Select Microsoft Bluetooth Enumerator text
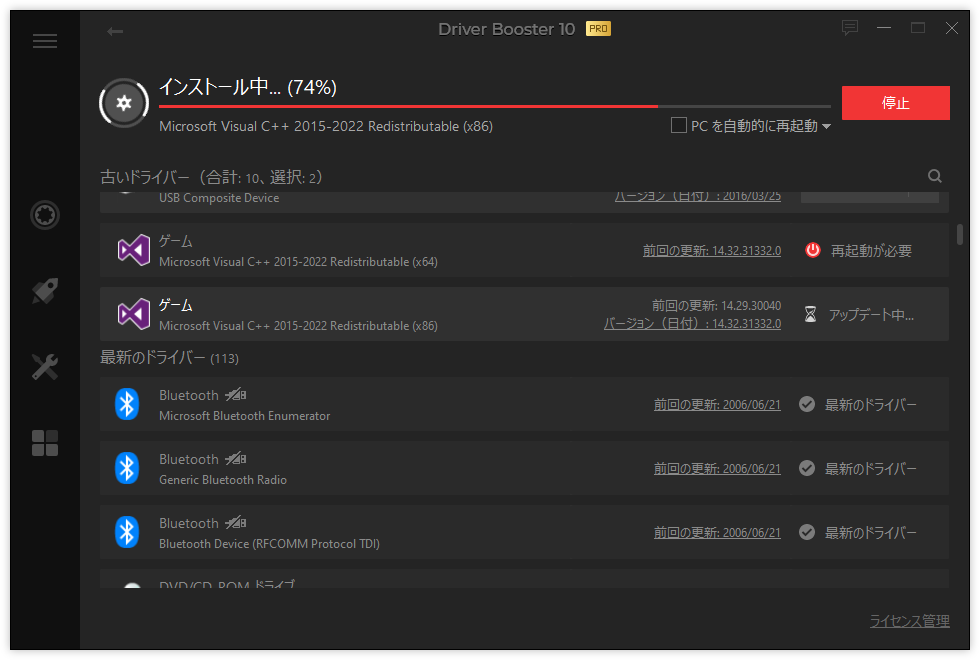 (x=244, y=416)
